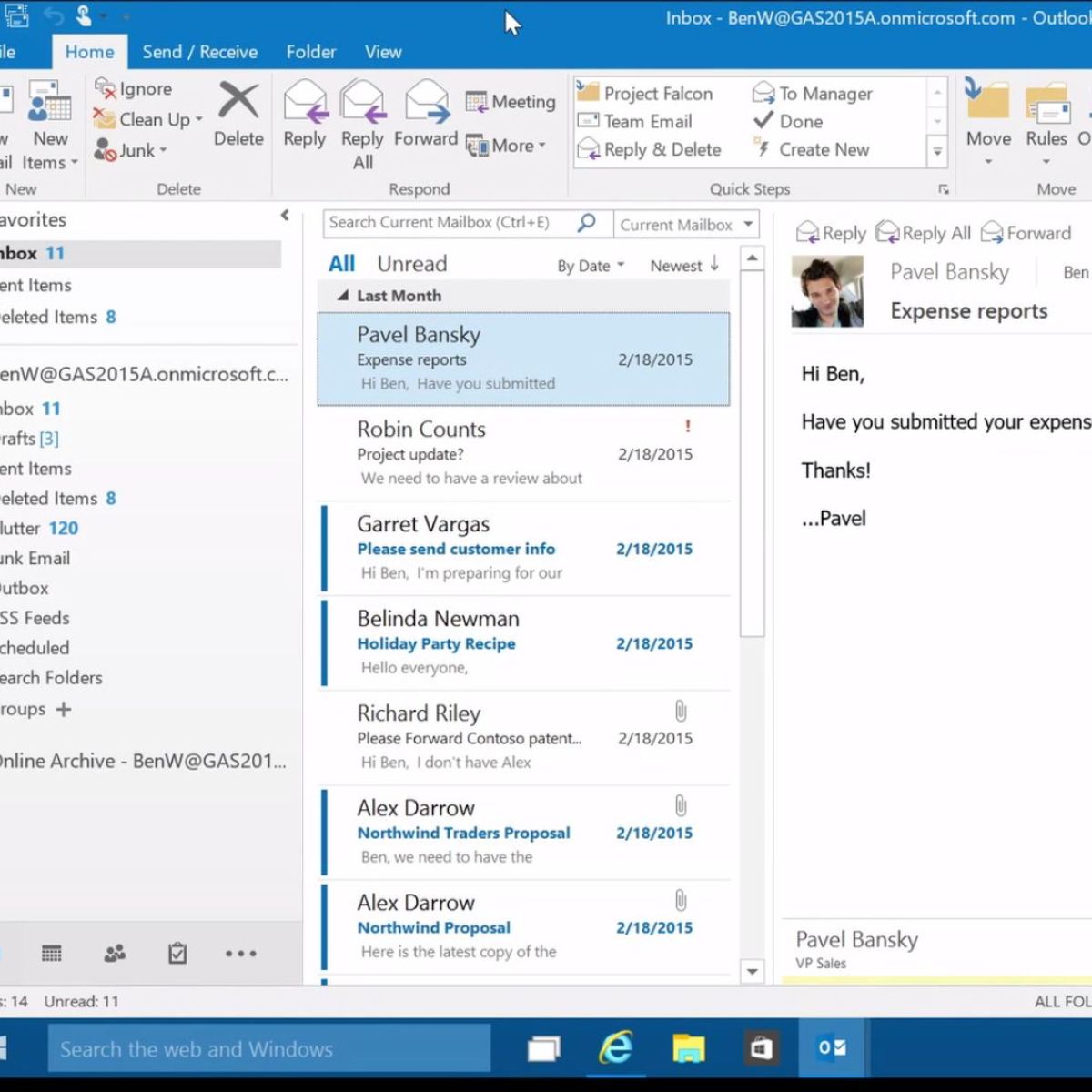Switch to the Calendar view
This screenshot has height=1092, width=1092.
coord(52,953)
